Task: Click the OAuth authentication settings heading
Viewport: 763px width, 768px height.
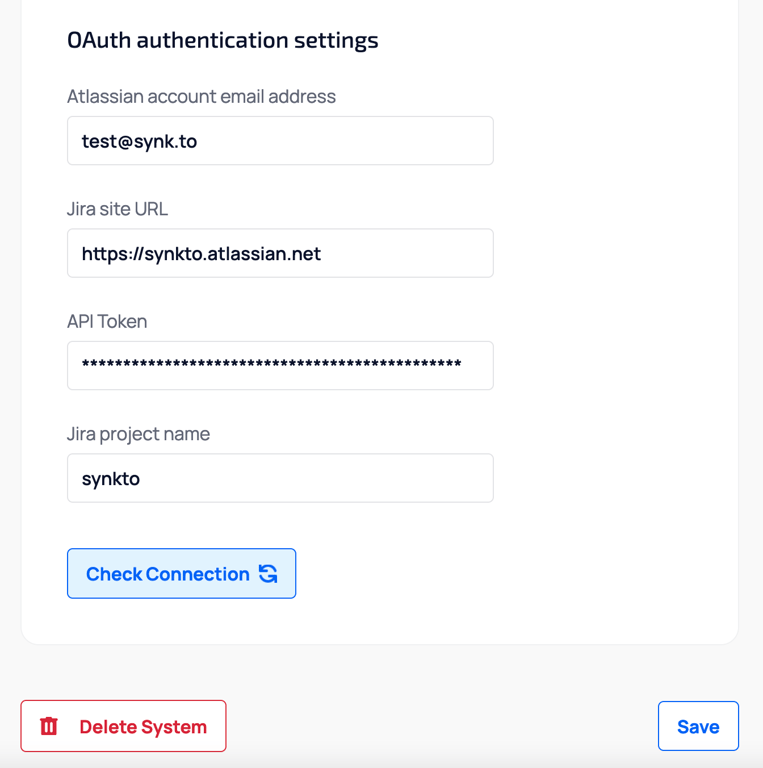Action: coord(222,40)
